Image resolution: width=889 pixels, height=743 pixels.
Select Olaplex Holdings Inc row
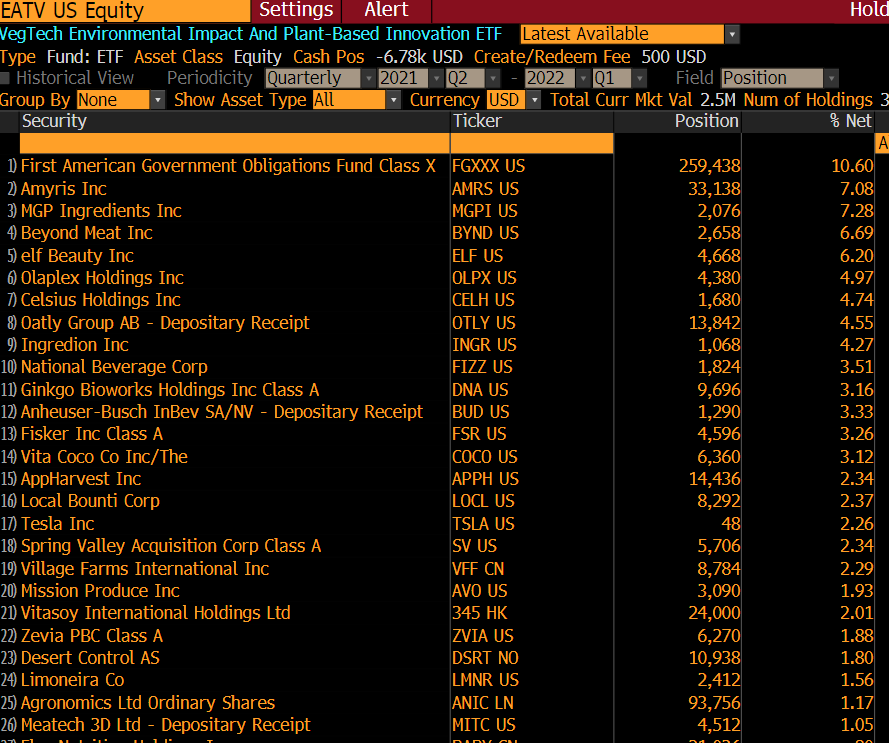coord(102,277)
